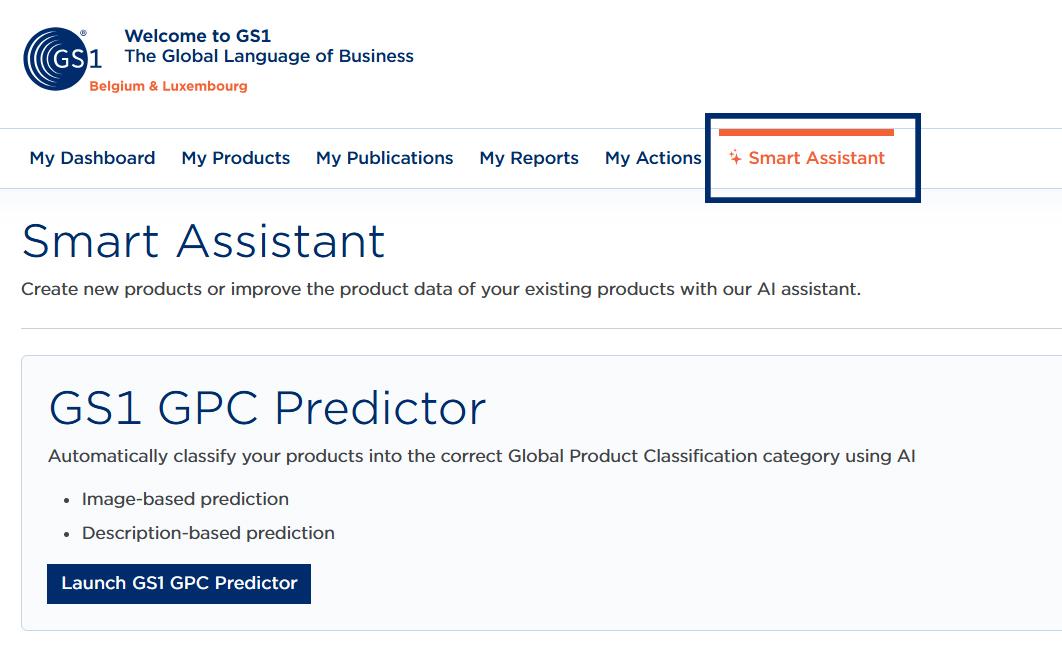This screenshot has height=645, width=1062.
Task: Click the large Smart Assistant page heading
Action: 203,241
